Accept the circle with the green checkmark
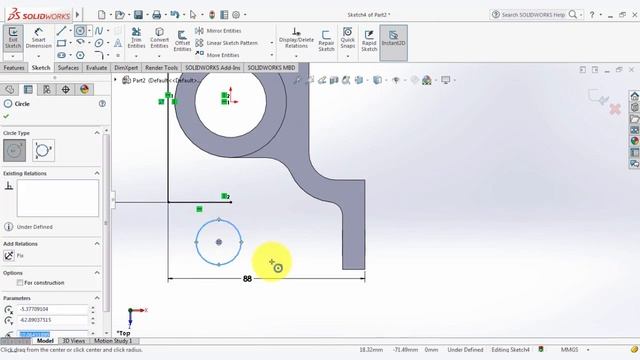This screenshot has height=360, width=640. (6, 116)
